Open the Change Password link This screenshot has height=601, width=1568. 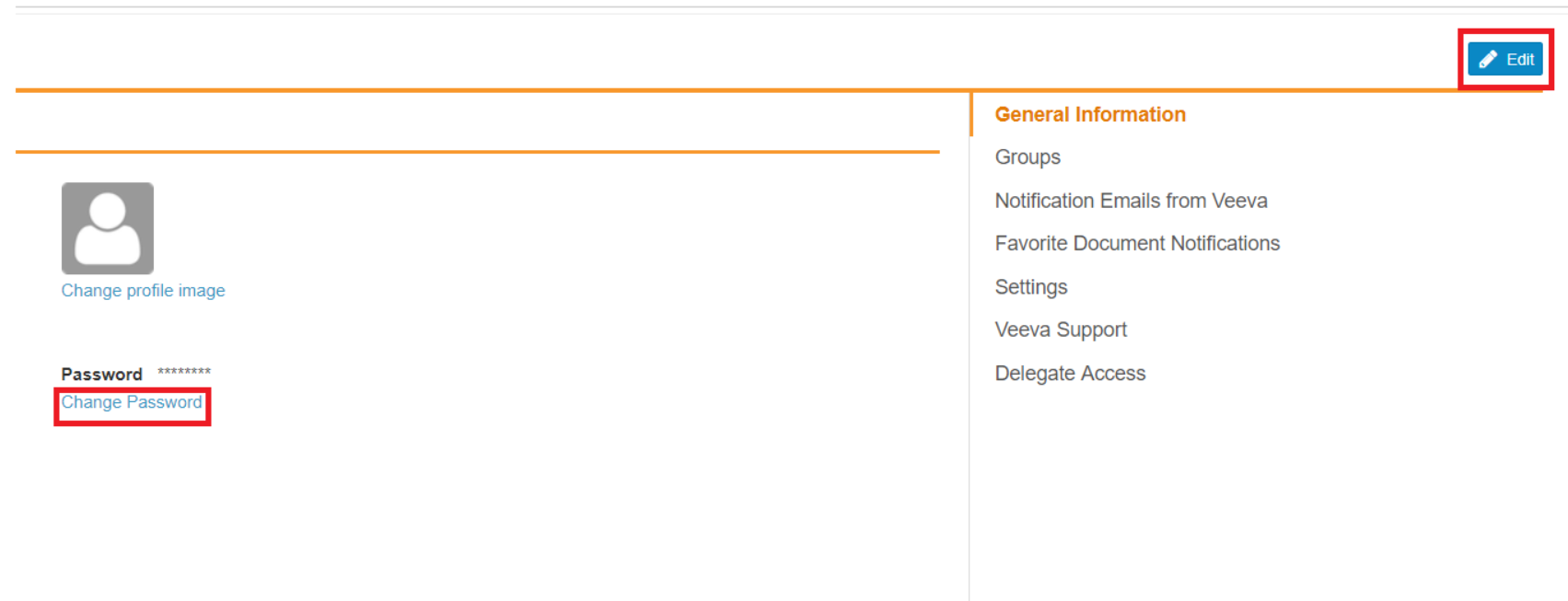[x=132, y=402]
